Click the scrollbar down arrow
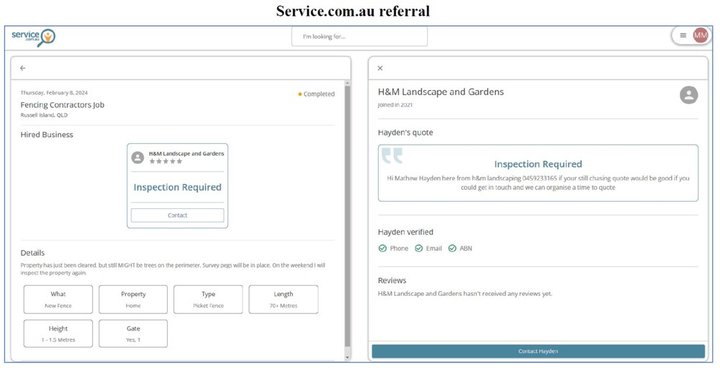The image size is (720, 368). point(347,357)
